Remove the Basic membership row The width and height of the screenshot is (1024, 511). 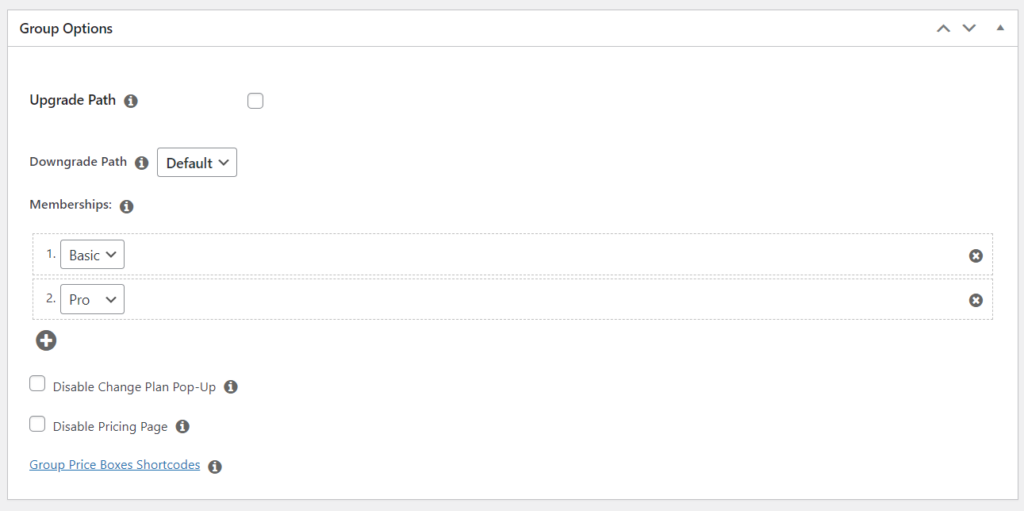pyautogui.click(x=976, y=256)
